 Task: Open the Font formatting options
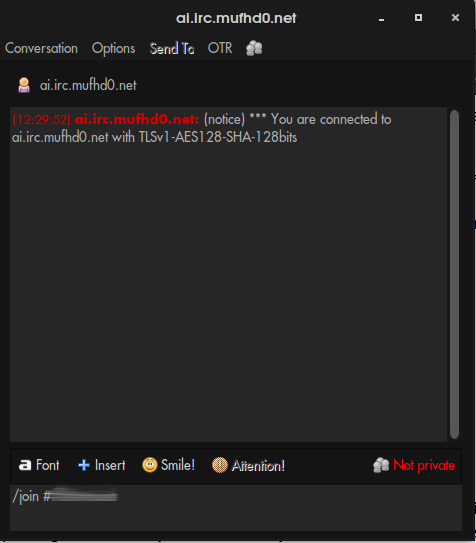pyautogui.click(x=39, y=465)
